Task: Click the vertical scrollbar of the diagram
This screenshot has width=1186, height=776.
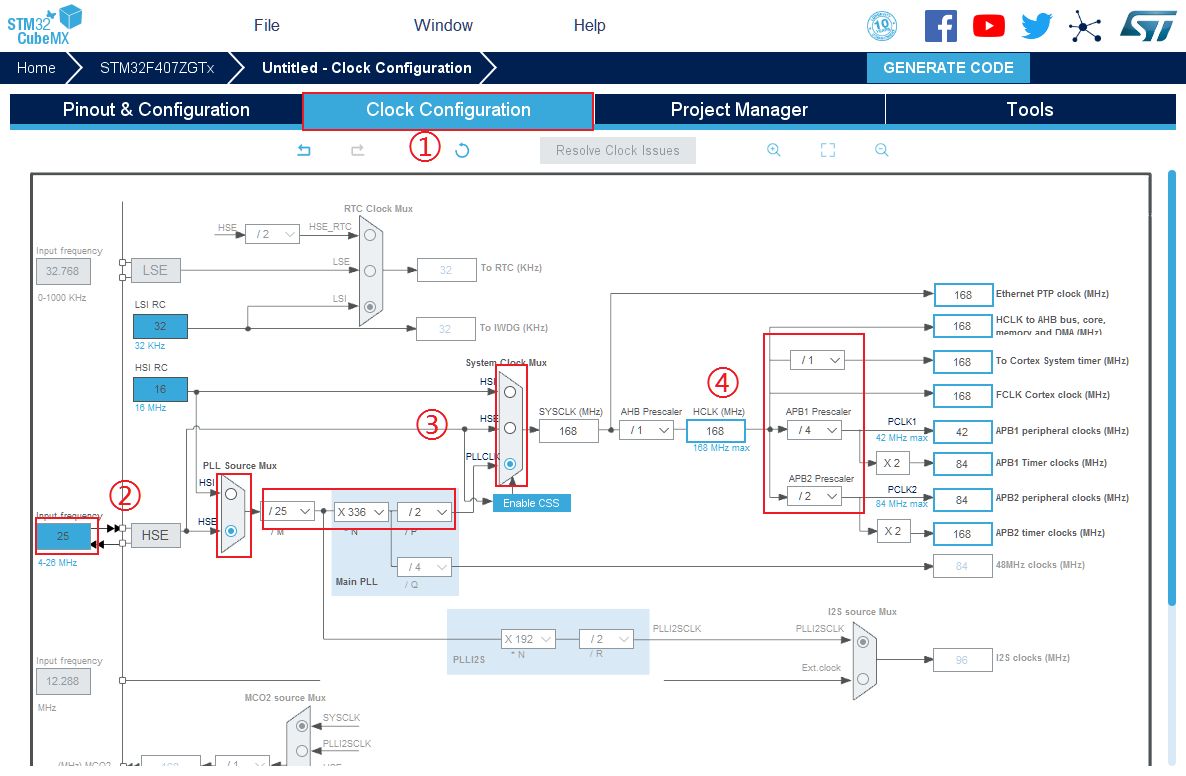Action: click(1172, 386)
